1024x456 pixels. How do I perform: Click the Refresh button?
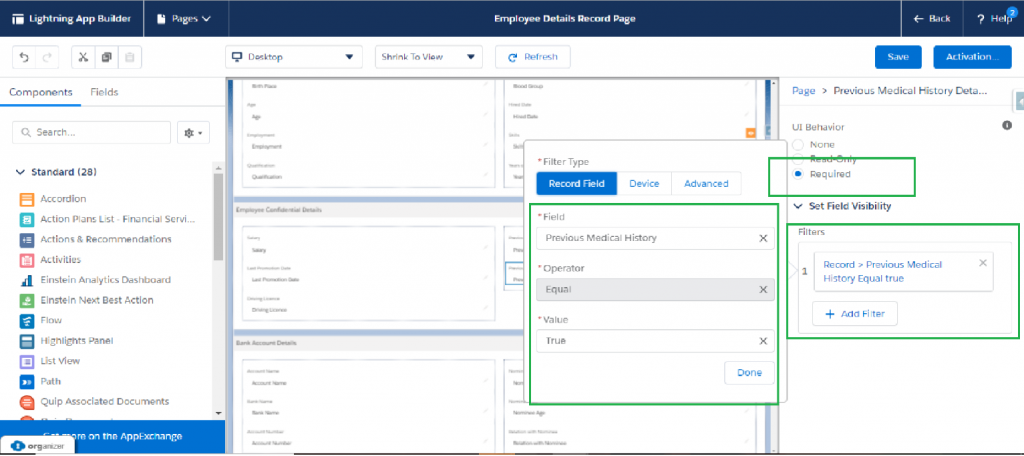coord(532,57)
